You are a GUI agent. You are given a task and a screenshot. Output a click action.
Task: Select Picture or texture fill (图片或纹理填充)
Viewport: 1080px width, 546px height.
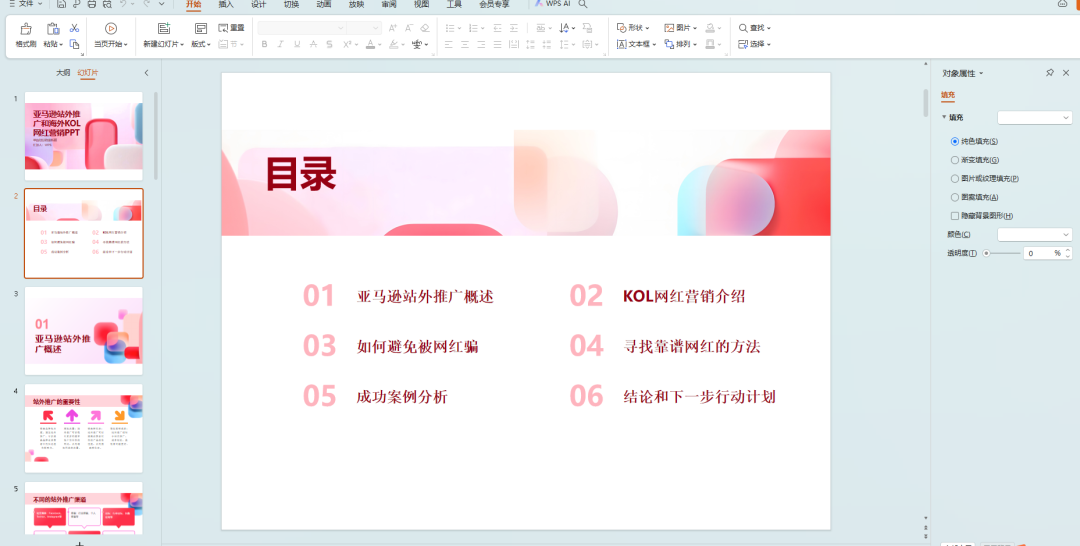click(955, 178)
